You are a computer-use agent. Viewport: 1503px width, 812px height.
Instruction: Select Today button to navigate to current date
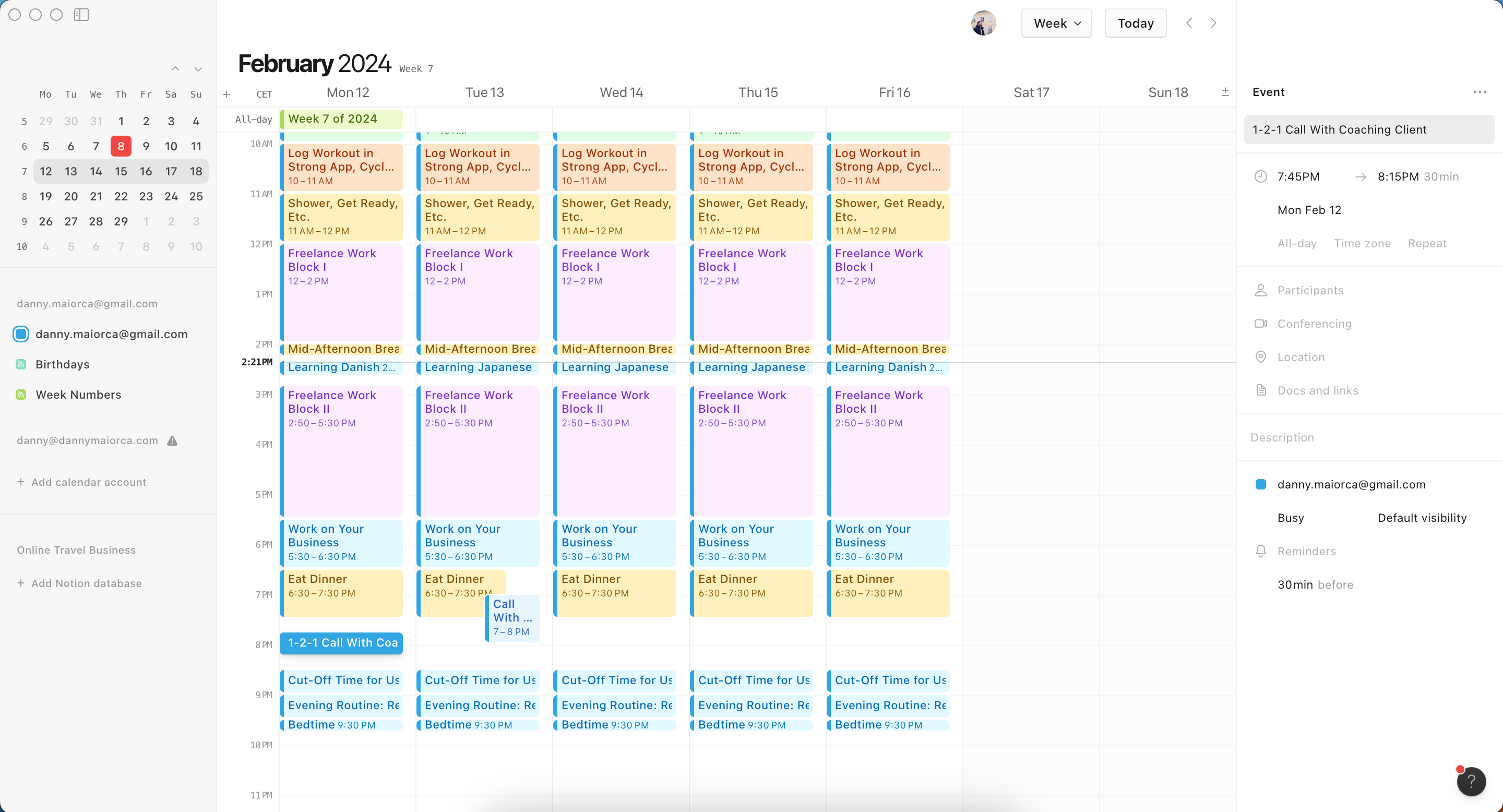(x=1135, y=22)
